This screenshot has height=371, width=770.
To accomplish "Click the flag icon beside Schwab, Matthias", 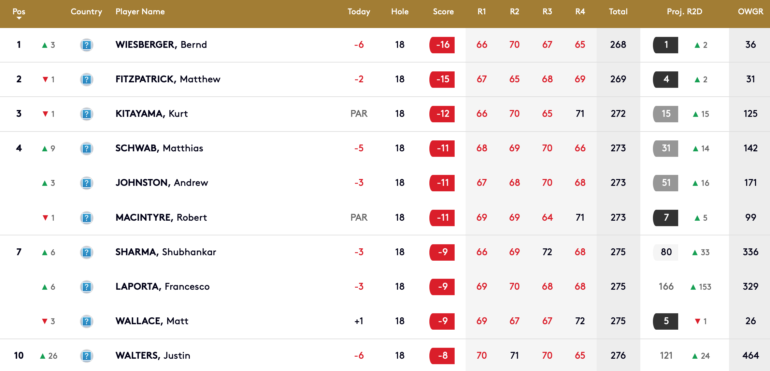I will click(86, 148).
